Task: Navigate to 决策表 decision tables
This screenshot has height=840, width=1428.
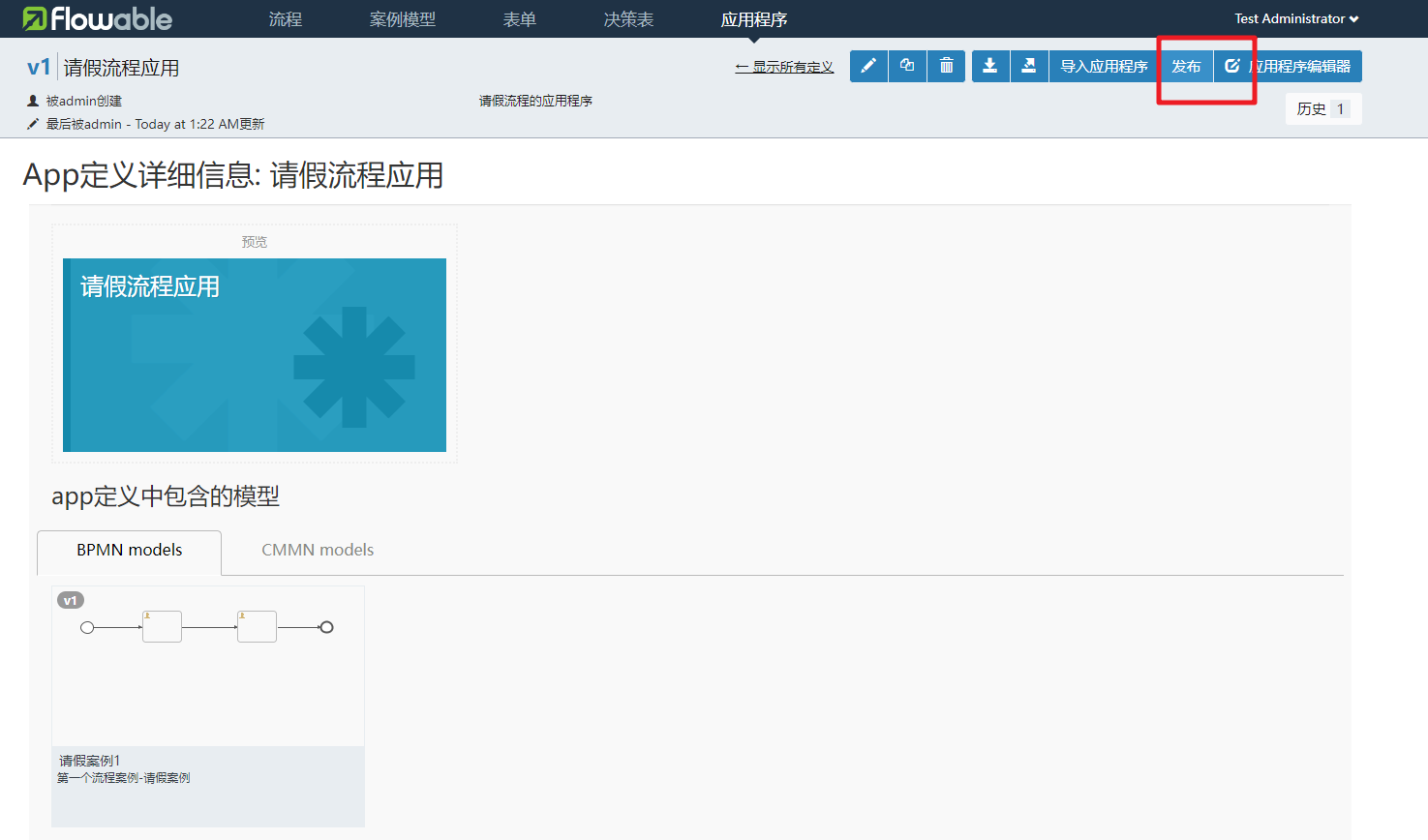Action: tap(629, 19)
